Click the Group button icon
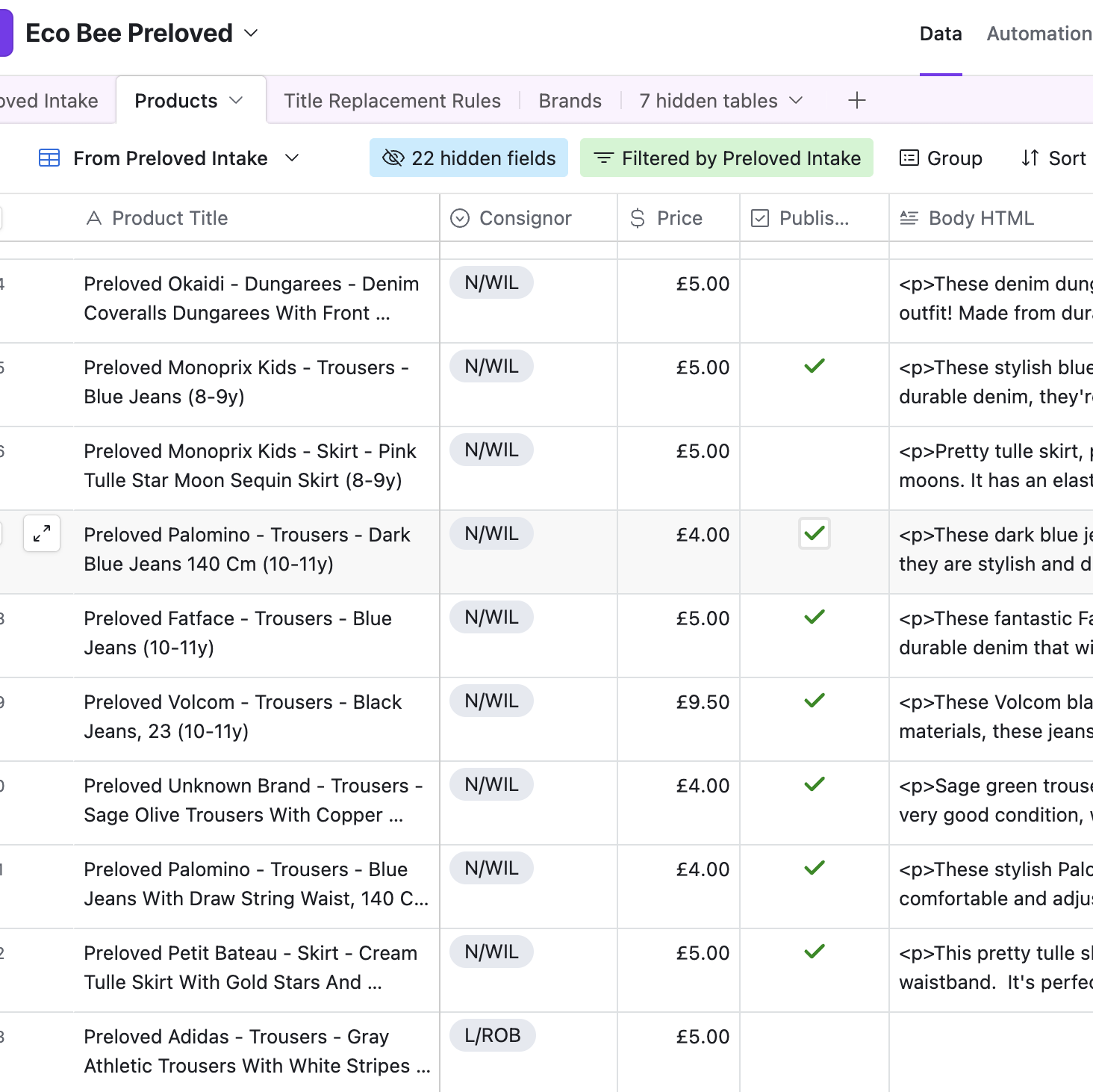1093x1092 pixels. (x=909, y=158)
